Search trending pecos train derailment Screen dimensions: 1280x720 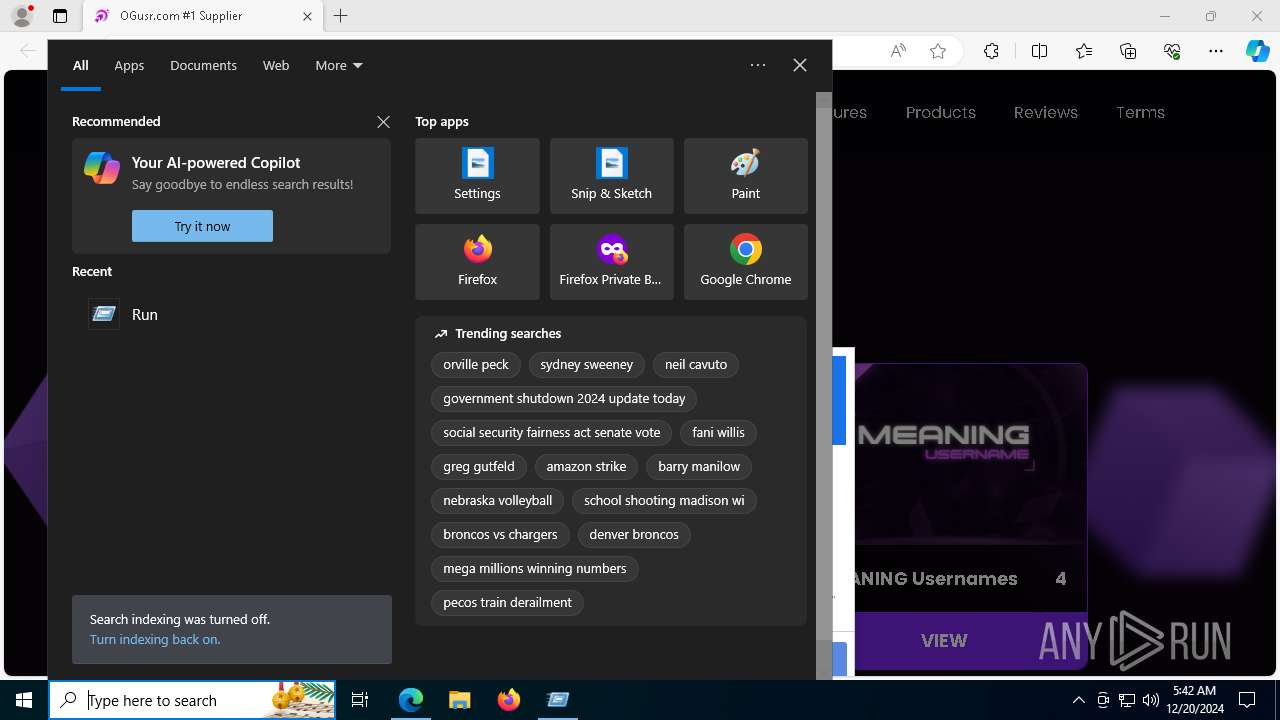click(x=507, y=603)
